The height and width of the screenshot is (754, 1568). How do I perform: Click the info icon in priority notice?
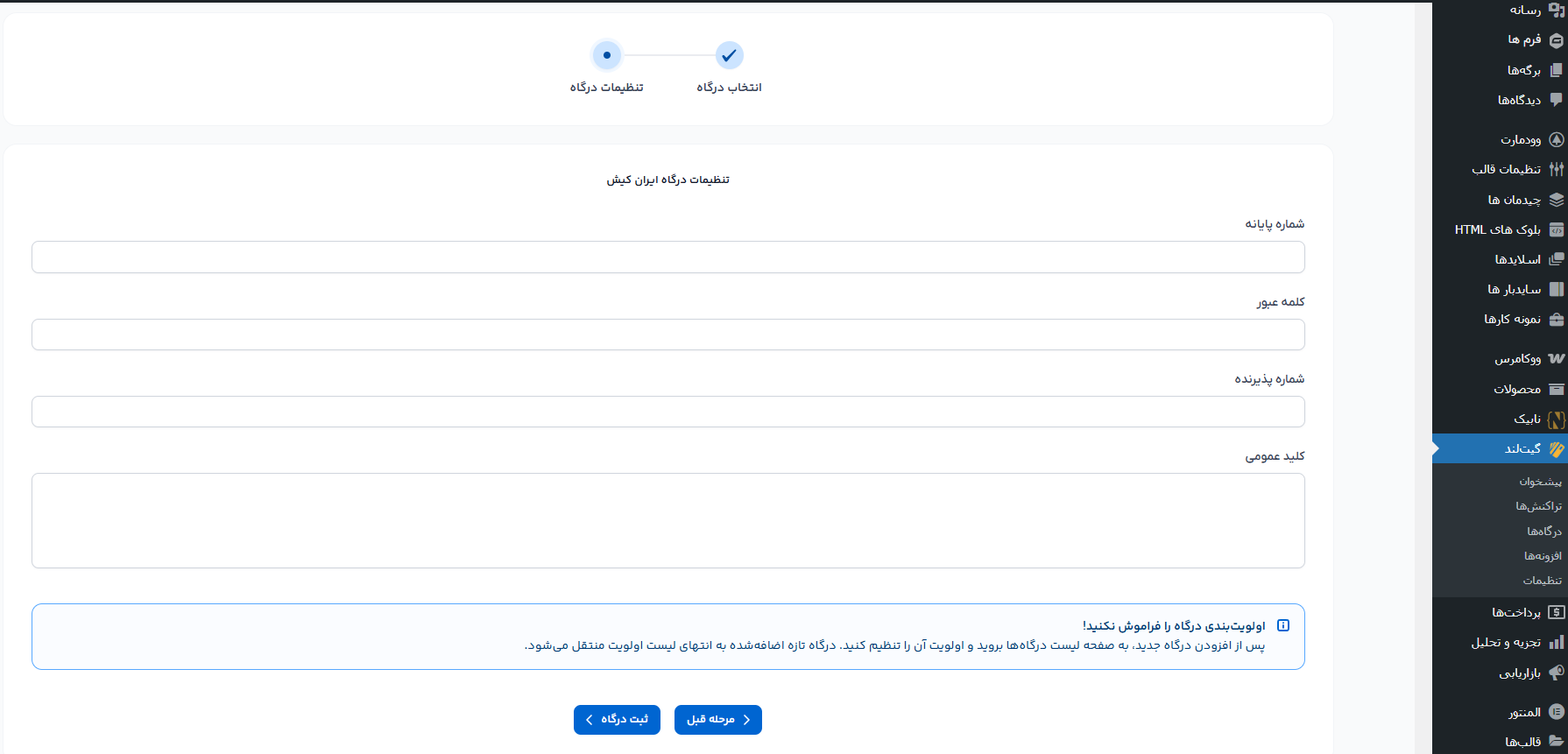(x=1283, y=625)
